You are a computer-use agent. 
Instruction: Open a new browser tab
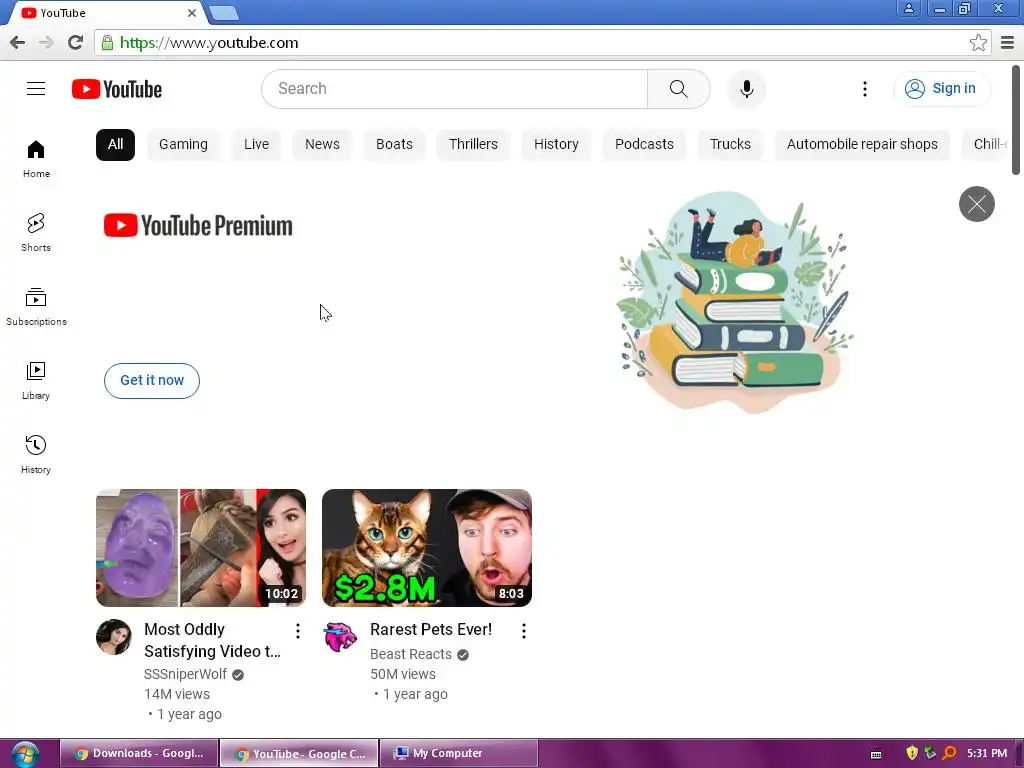coord(224,12)
